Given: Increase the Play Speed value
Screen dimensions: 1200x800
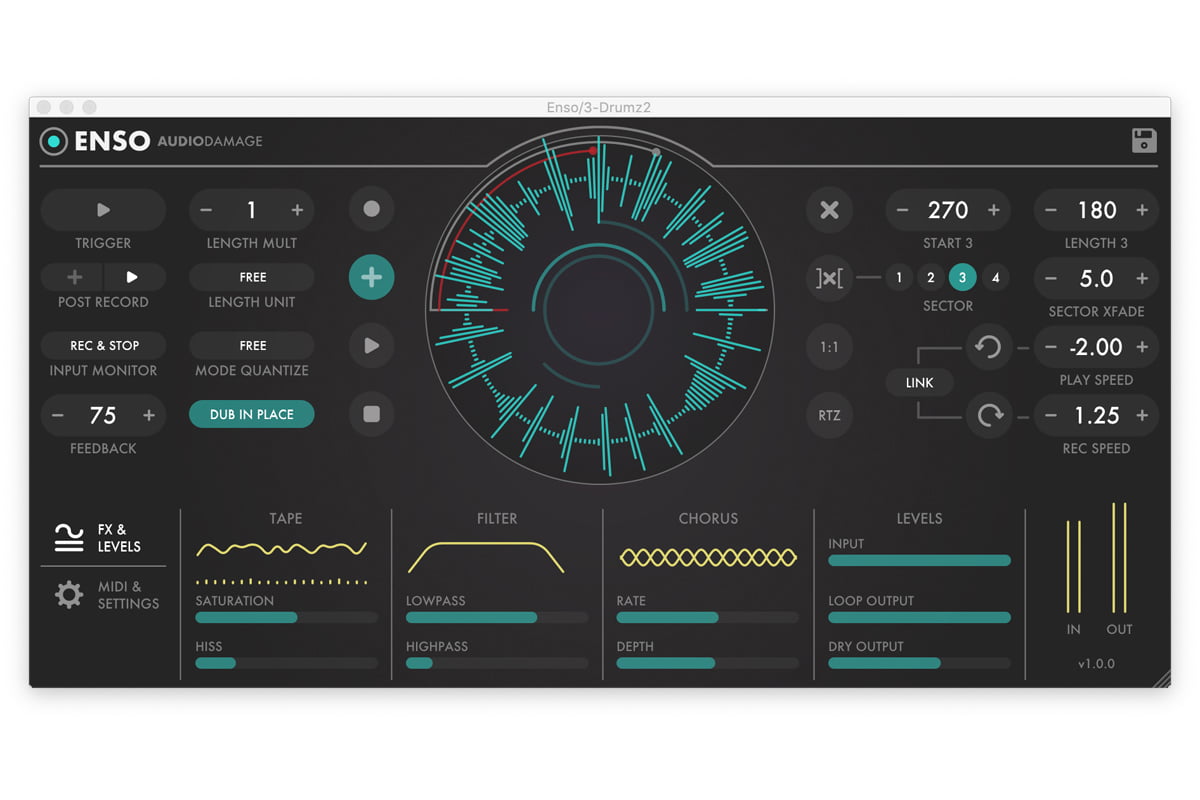Looking at the screenshot, I should 1142,347.
